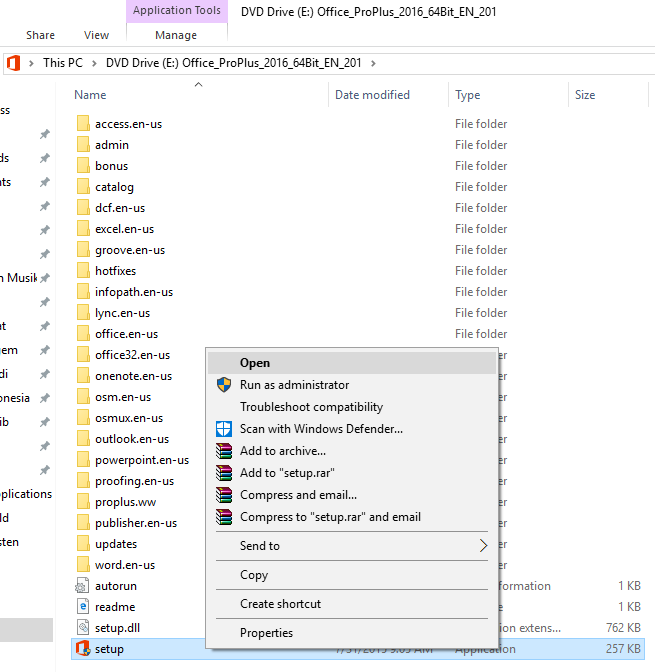Choose Copy in the context menu
The image size is (655, 672).
click(352, 575)
